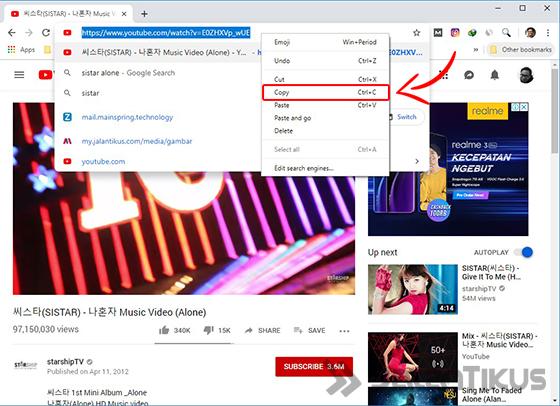This screenshot has height=406, width=560.
Task: Open the youtube.com suggestion link
Action: click(103, 162)
